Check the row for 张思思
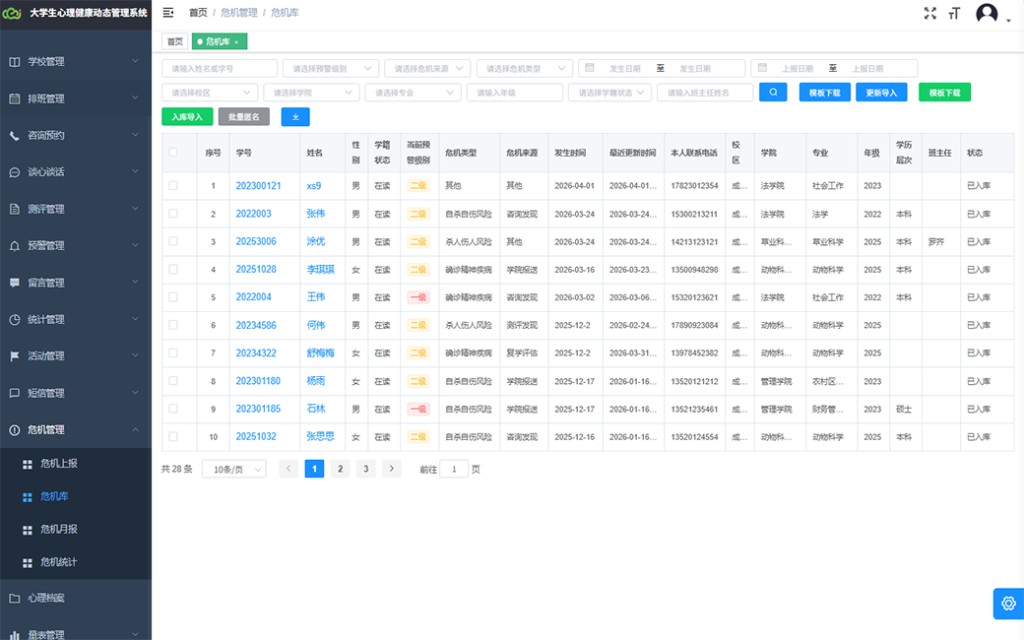The image size is (1024, 640). (173, 436)
